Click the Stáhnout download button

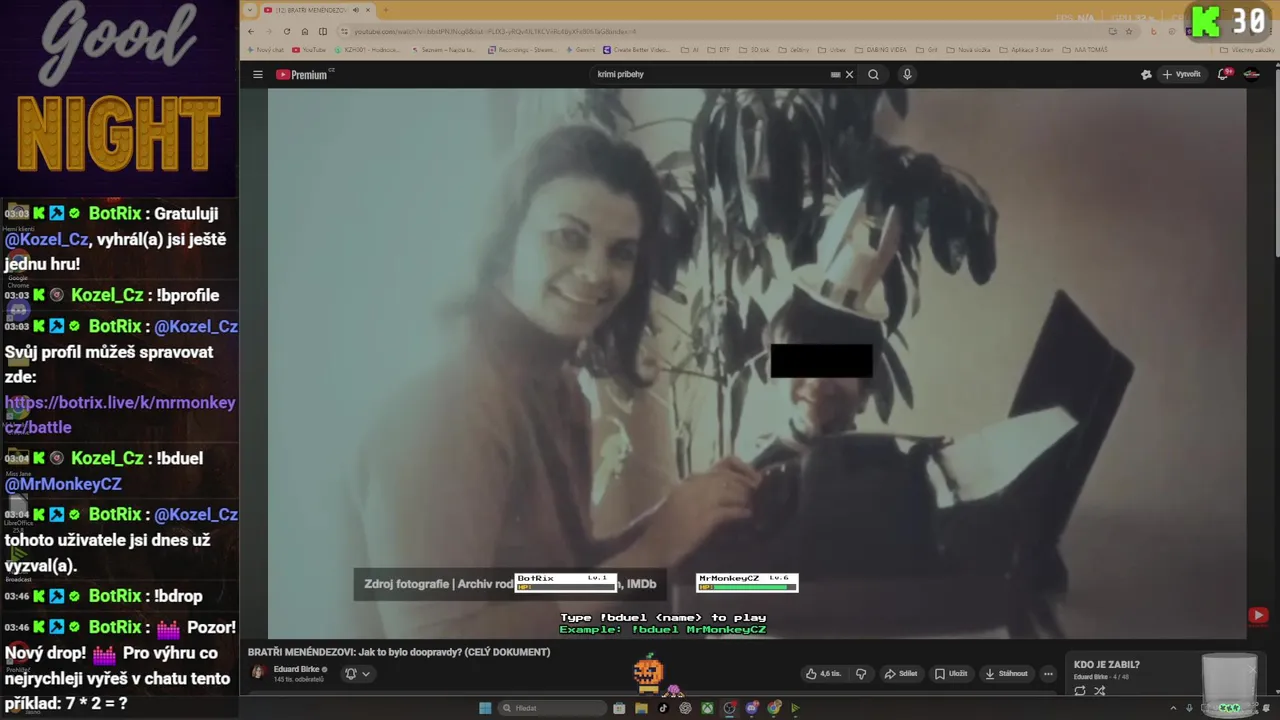[x=1006, y=674]
